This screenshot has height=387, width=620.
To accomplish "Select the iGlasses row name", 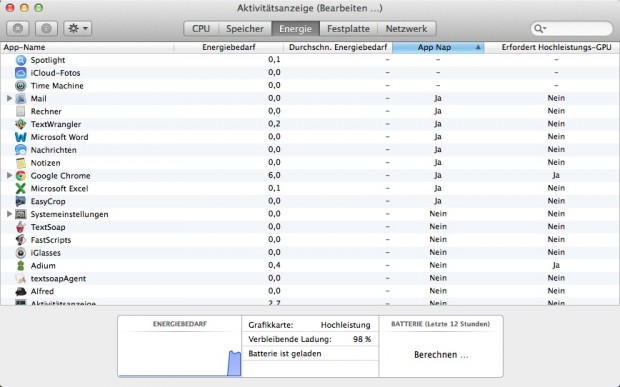I will [45, 253].
